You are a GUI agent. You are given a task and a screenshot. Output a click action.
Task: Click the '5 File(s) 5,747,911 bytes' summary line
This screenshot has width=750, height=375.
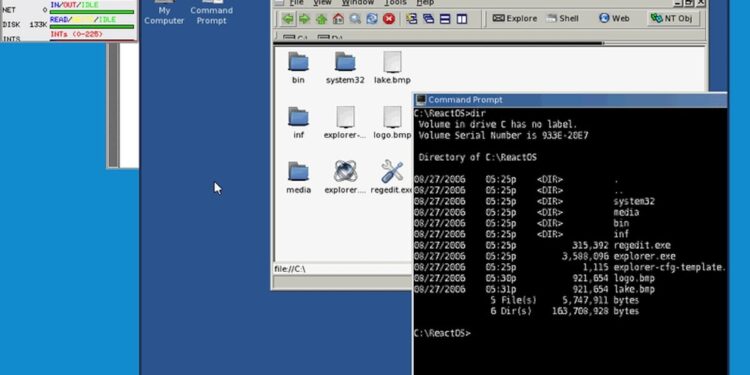coord(565,300)
